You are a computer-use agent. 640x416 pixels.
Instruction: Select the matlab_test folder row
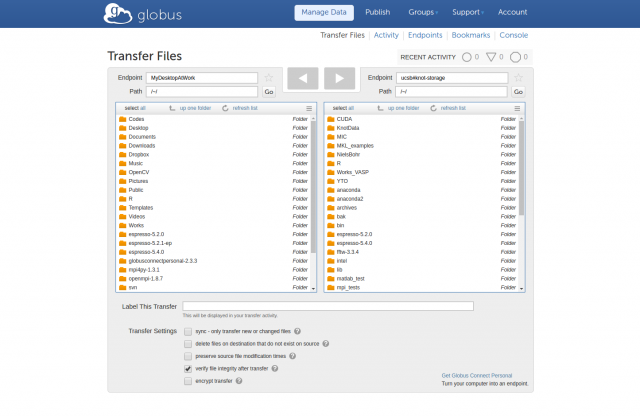(422, 279)
